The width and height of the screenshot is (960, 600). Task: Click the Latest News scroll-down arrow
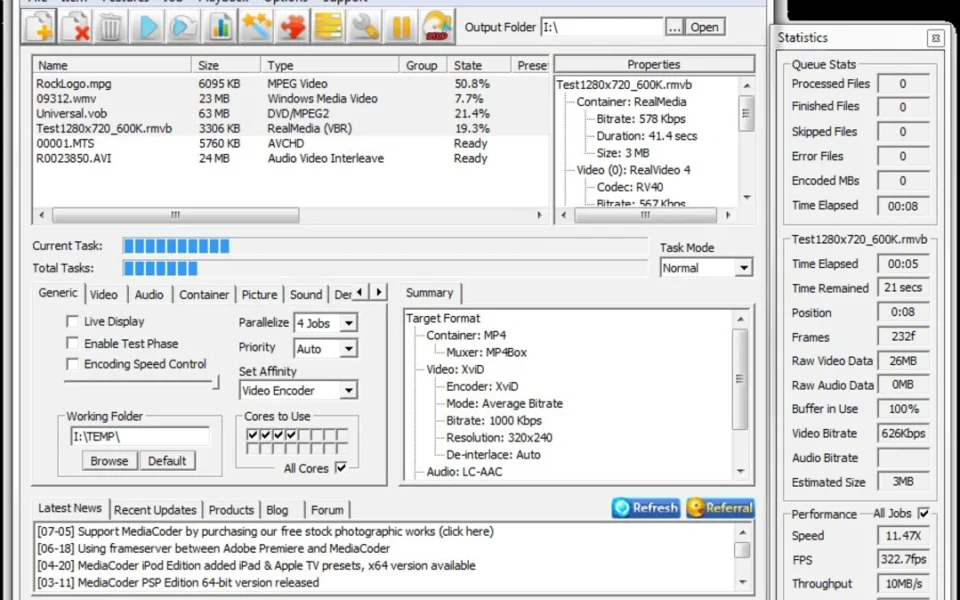(x=743, y=582)
